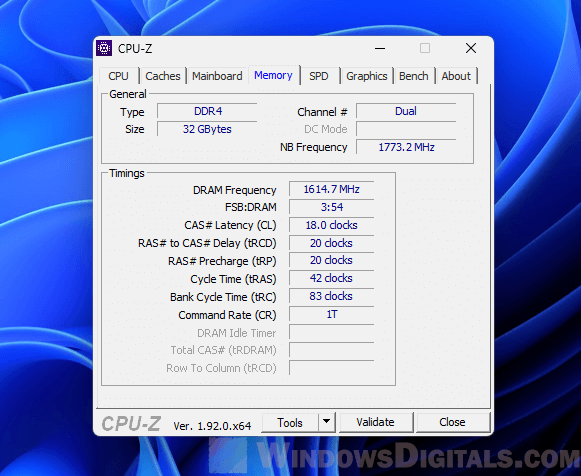Click the memory Type field showing DDR4
The height and width of the screenshot is (476, 581).
(x=207, y=111)
